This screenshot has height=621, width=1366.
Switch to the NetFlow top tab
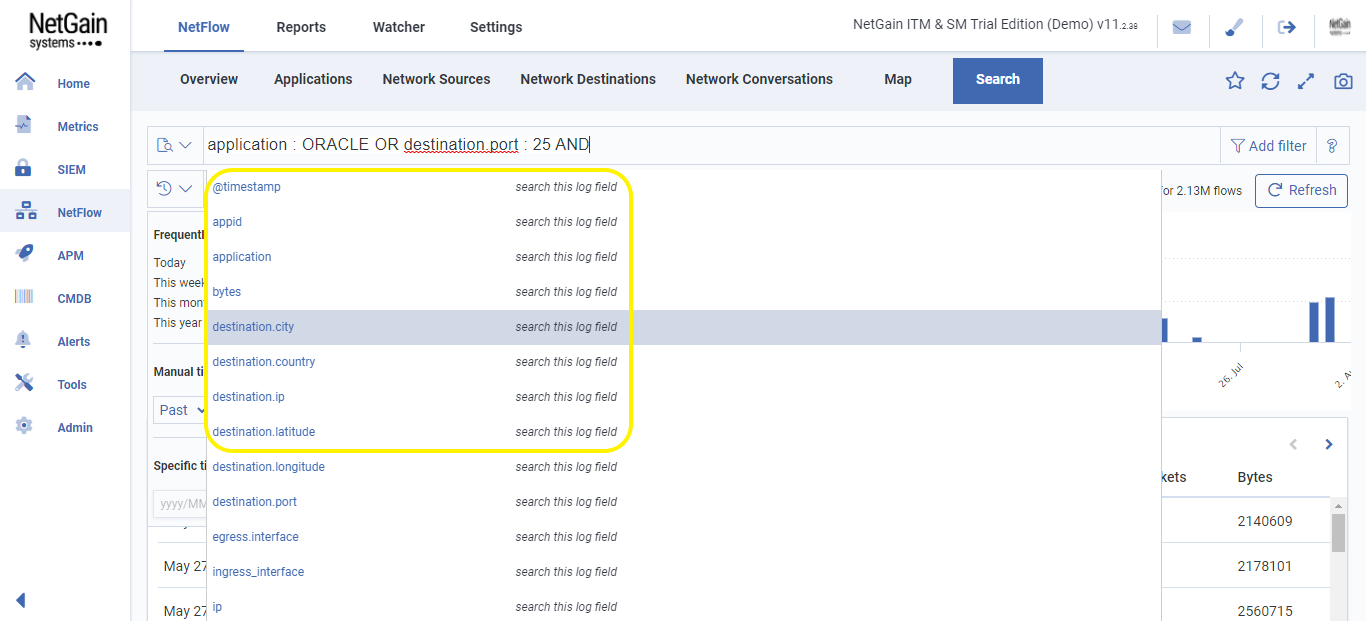click(x=204, y=27)
